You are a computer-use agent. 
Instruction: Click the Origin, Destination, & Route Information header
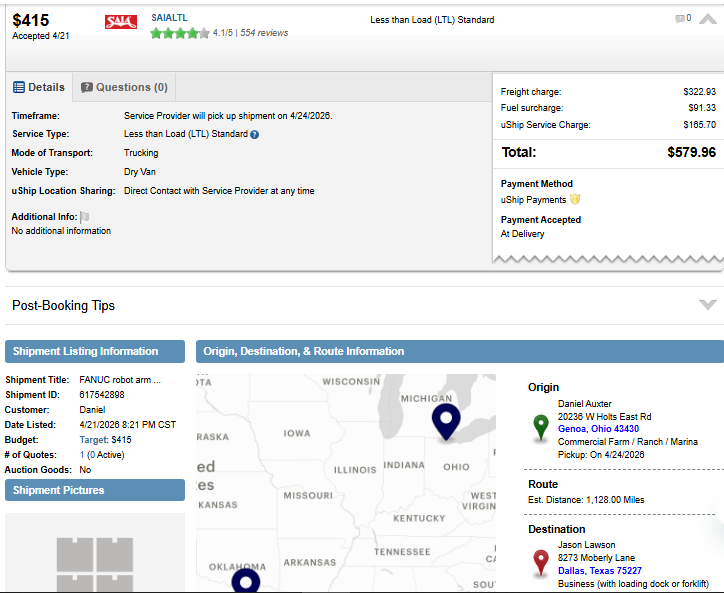coord(459,351)
